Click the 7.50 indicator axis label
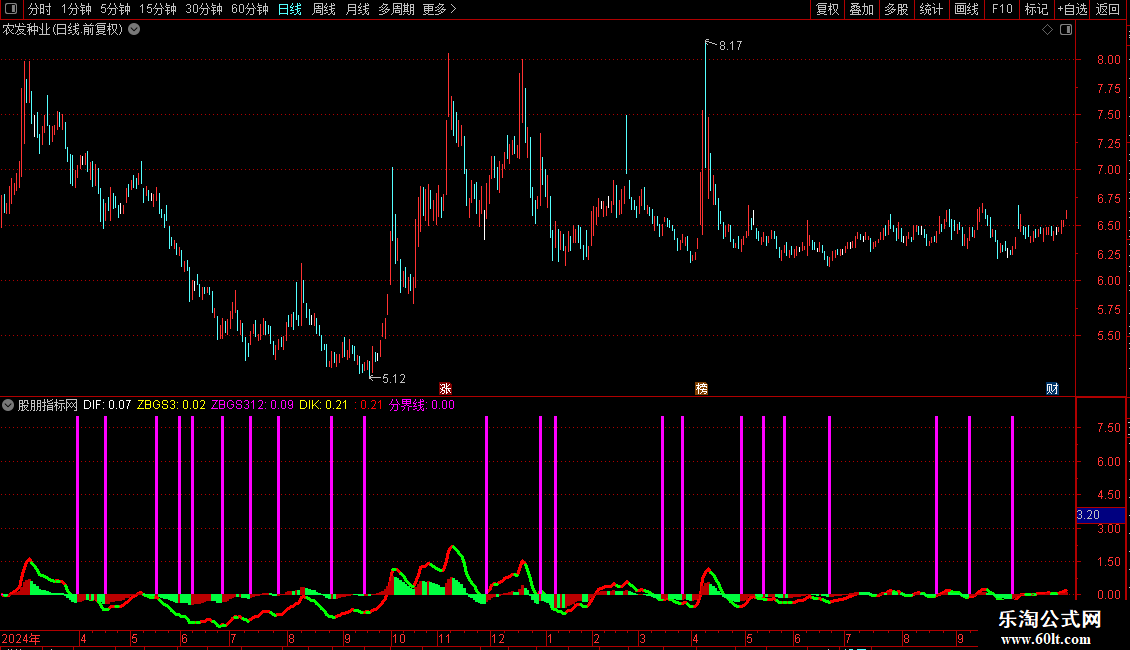This screenshot has height=650, width=1130. tap(1108, 428)
